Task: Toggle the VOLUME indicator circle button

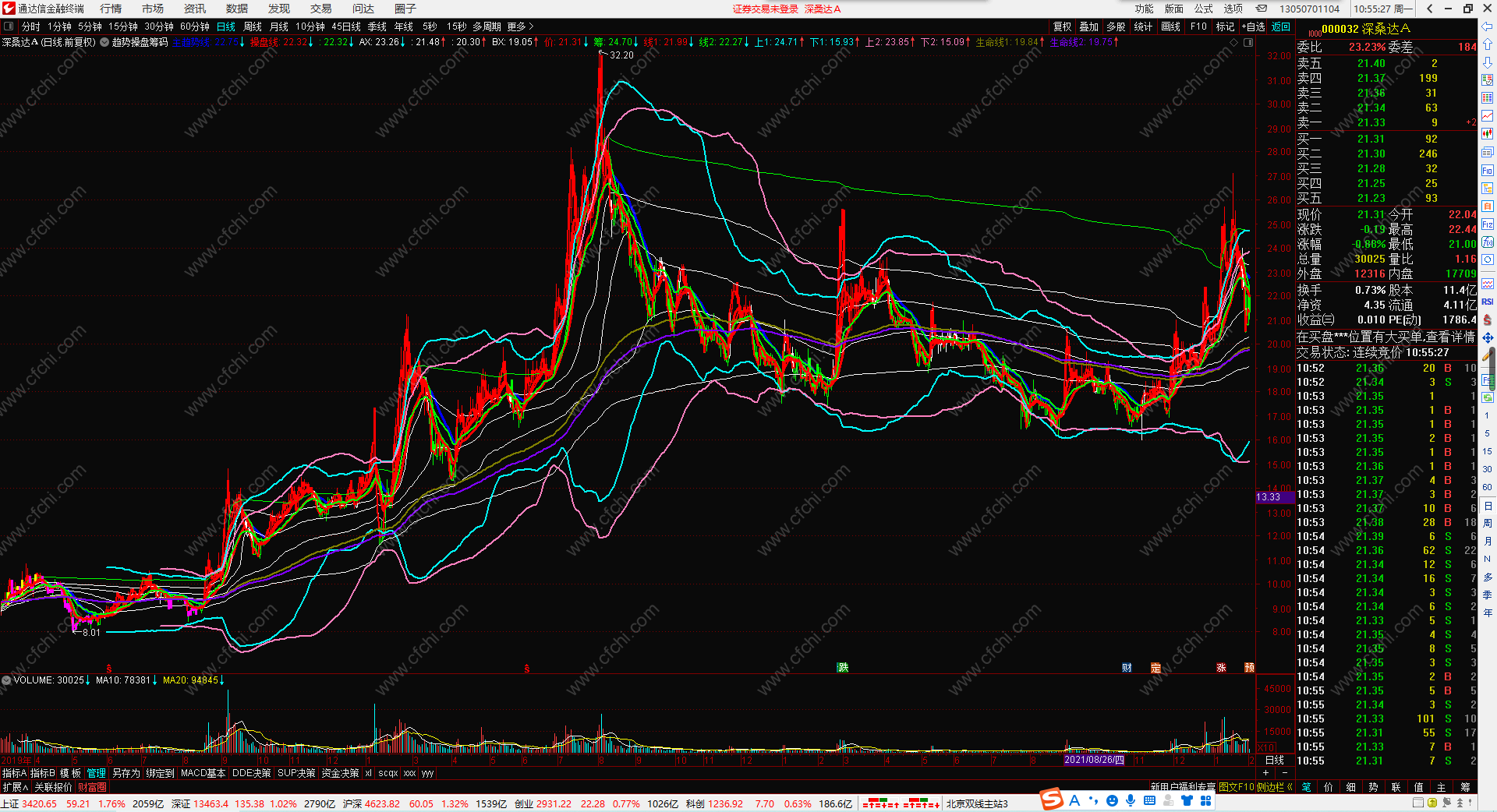Action: pos(6,680)
